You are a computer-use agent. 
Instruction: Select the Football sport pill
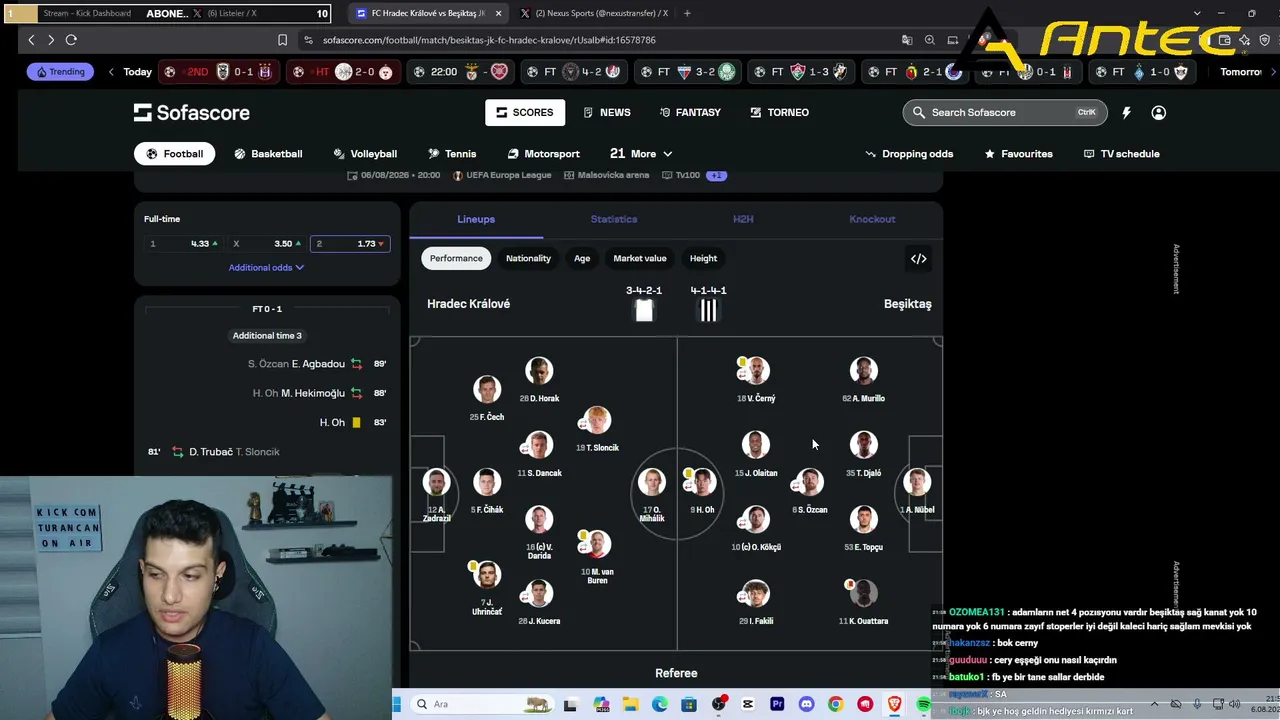(175, 154)
